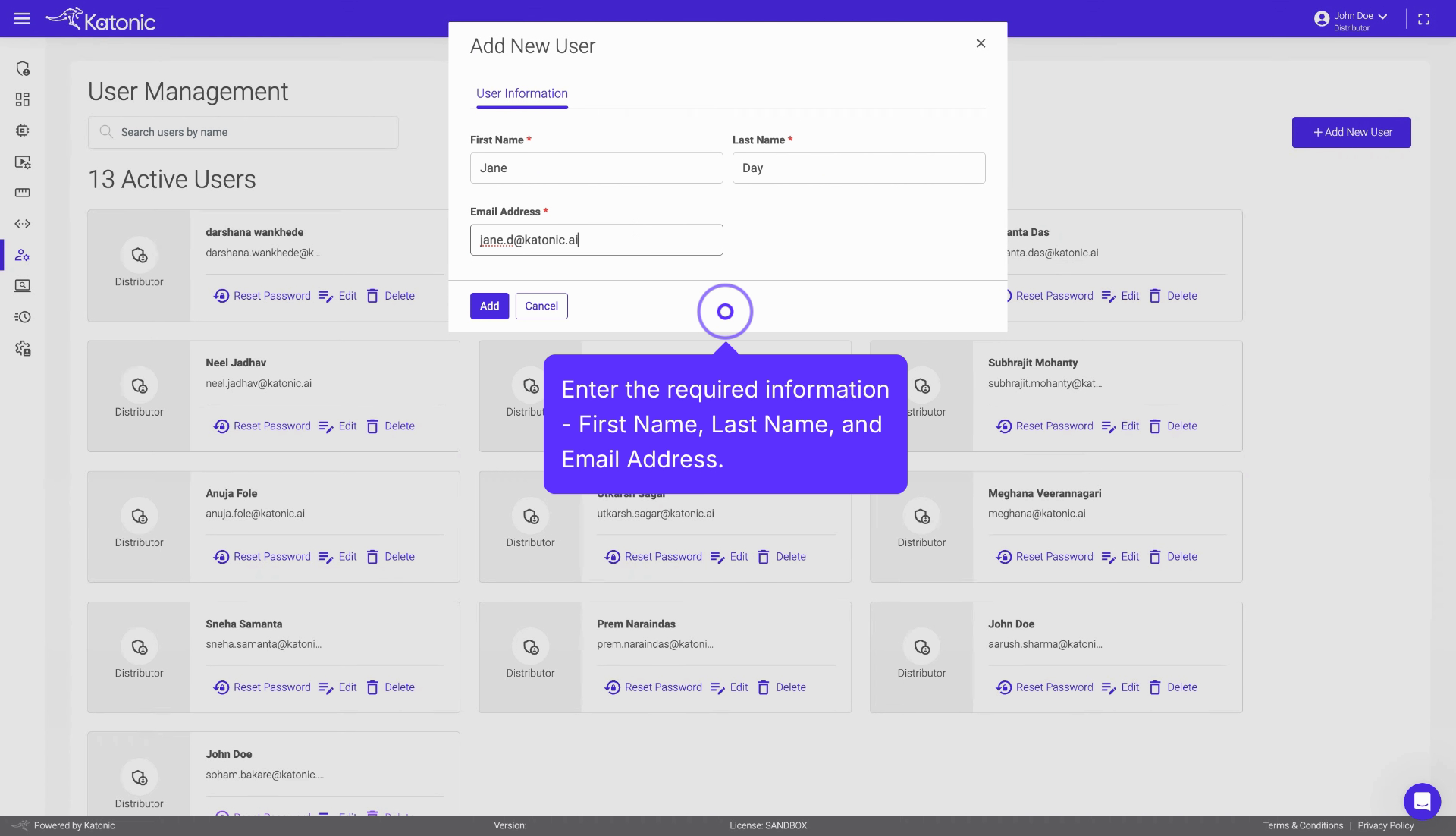Click the code snippet icon in sidebar
This screenshot has height=836, width=1456.
(23, 223)
